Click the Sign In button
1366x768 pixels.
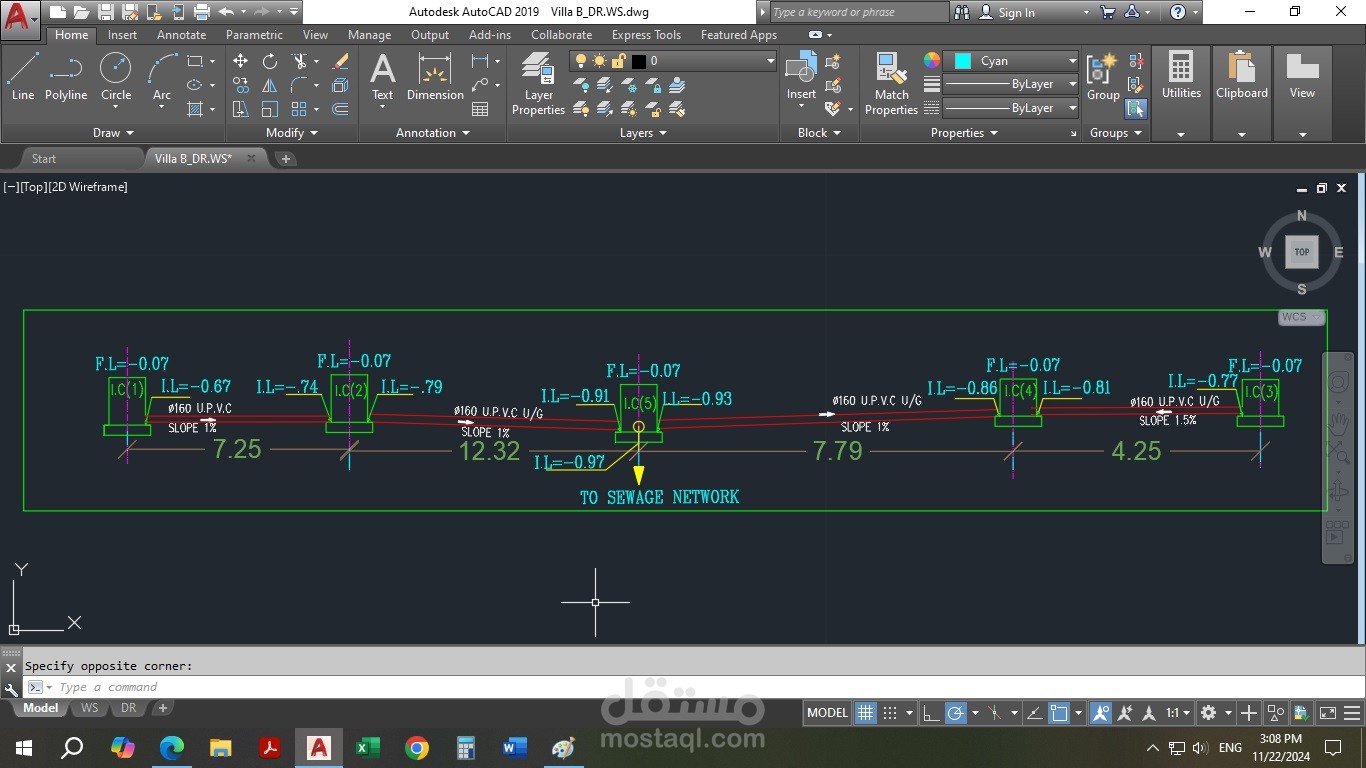coord(1006,13)
